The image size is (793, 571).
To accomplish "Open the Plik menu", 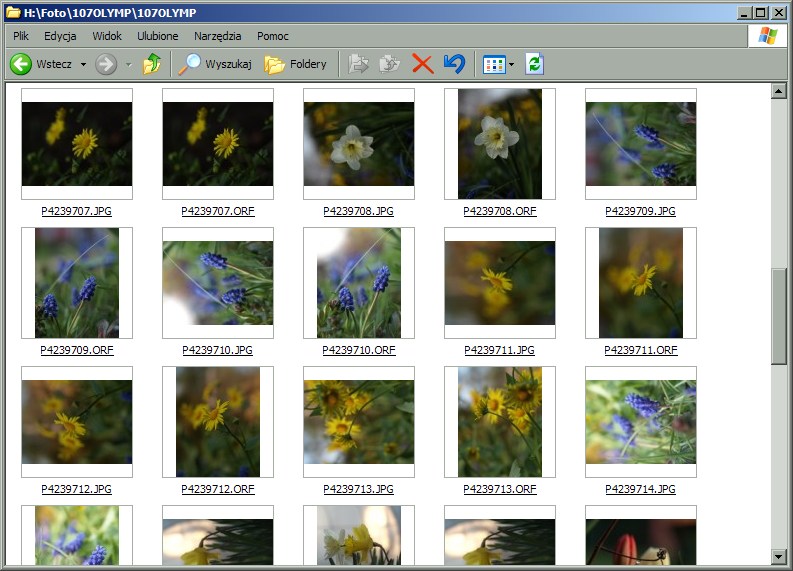I will 21,36.
